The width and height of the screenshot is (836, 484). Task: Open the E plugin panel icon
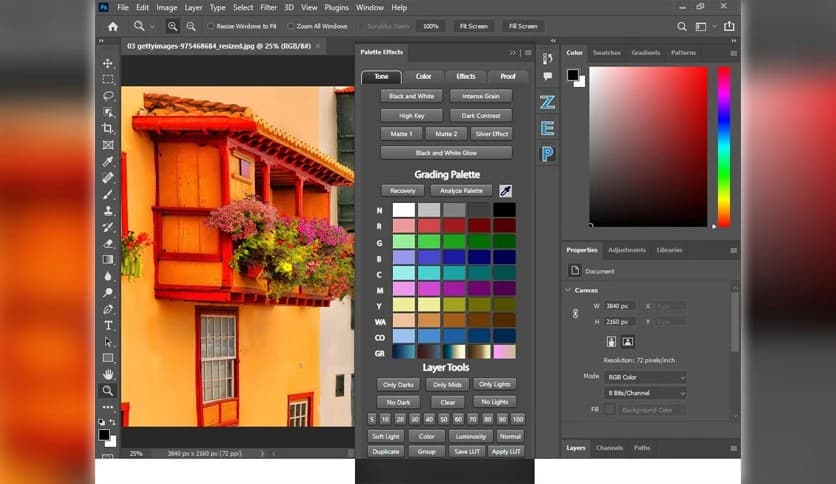548,128
